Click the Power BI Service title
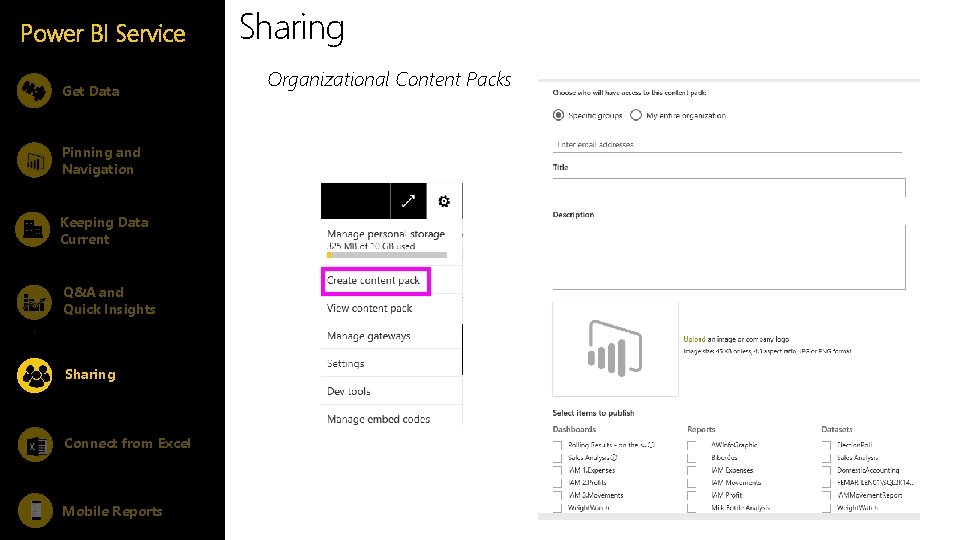Viewport: 960px width, 540px height. tap(103, 33)
